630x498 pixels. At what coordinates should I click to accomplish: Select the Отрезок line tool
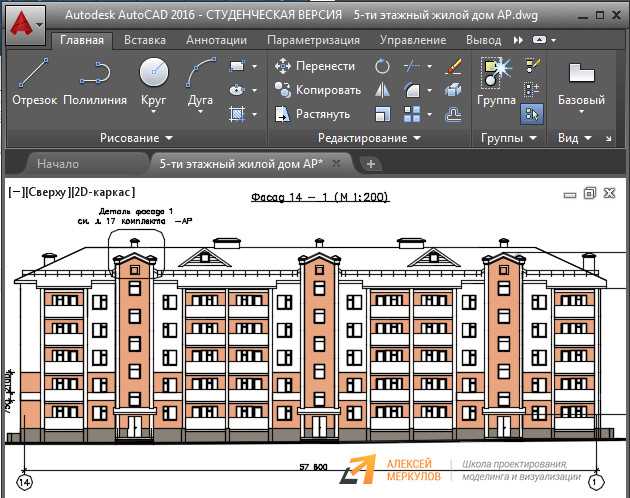(35, 82)
